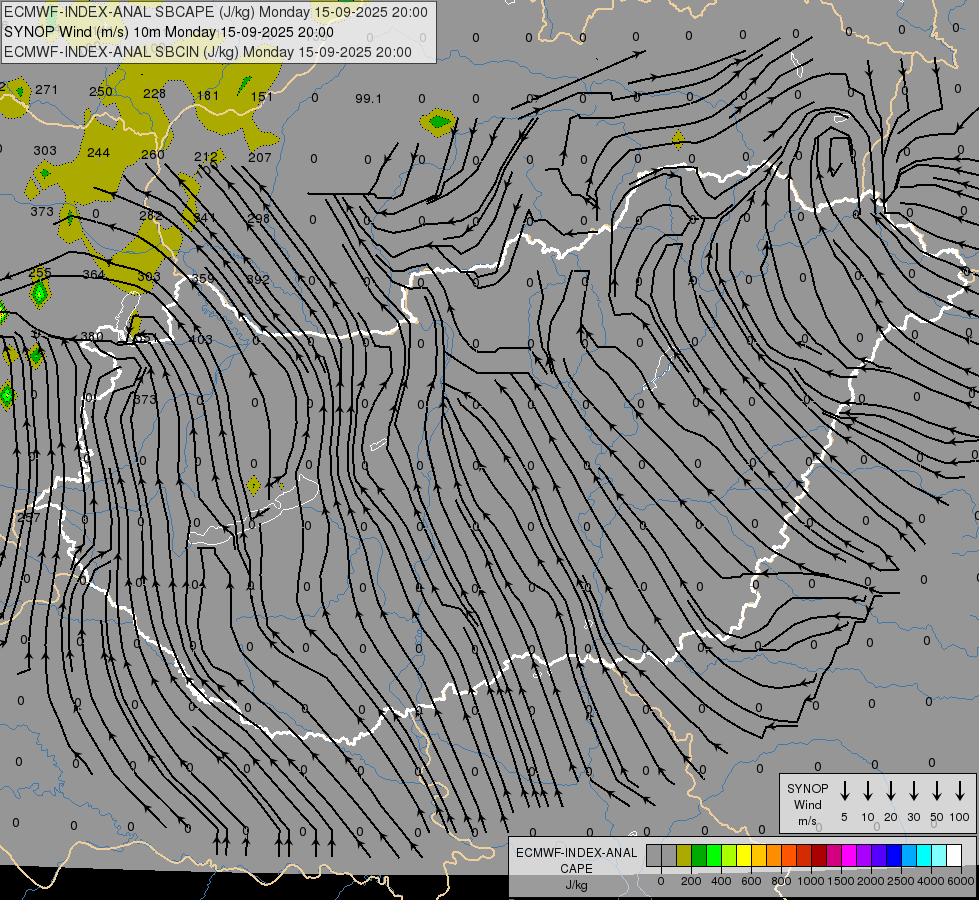Click the map value 364
This screenshot has width=979, height=900.
(x=94, y=274)
